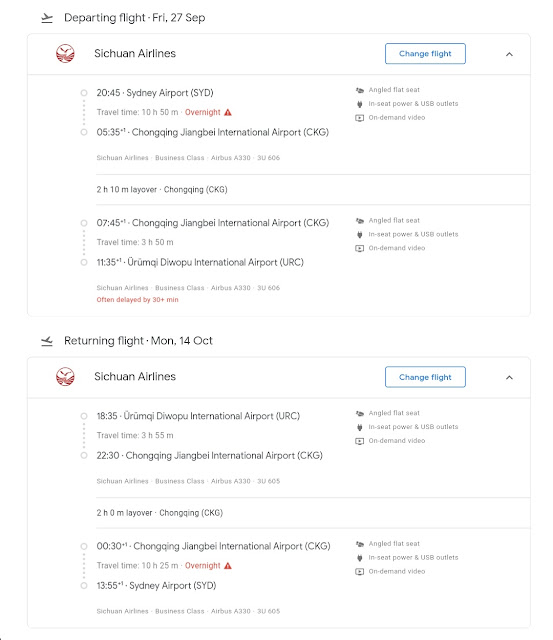Click the red Overnight label on departing flight
Screen dimensions: 553x640
(x=202, y=112)
